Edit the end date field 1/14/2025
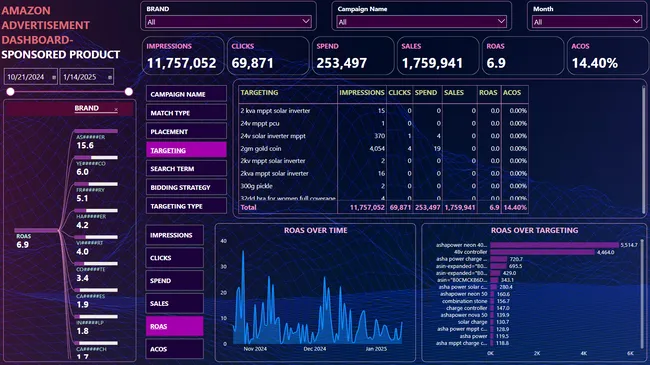Image resolution: width=650 pixels, height=365 pixels. point(87,77)
